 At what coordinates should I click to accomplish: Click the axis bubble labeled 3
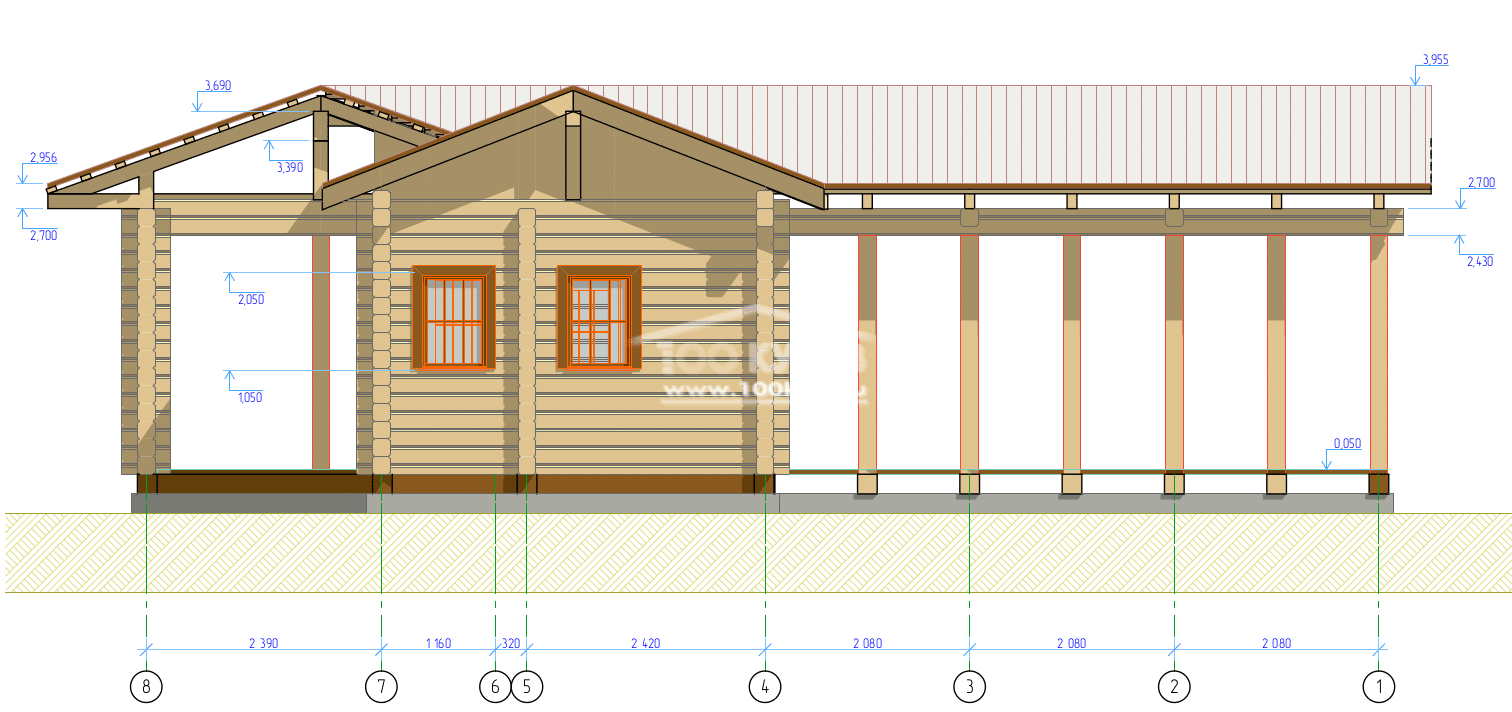(x=969, y=687)
